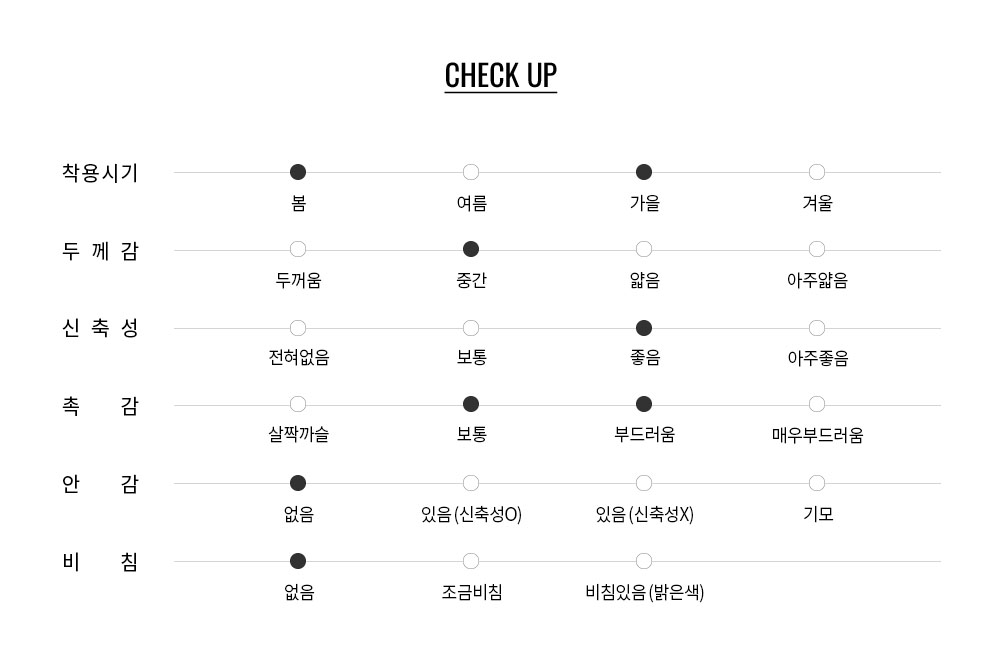Select the 여름 season circle

(x=471, y=172)
